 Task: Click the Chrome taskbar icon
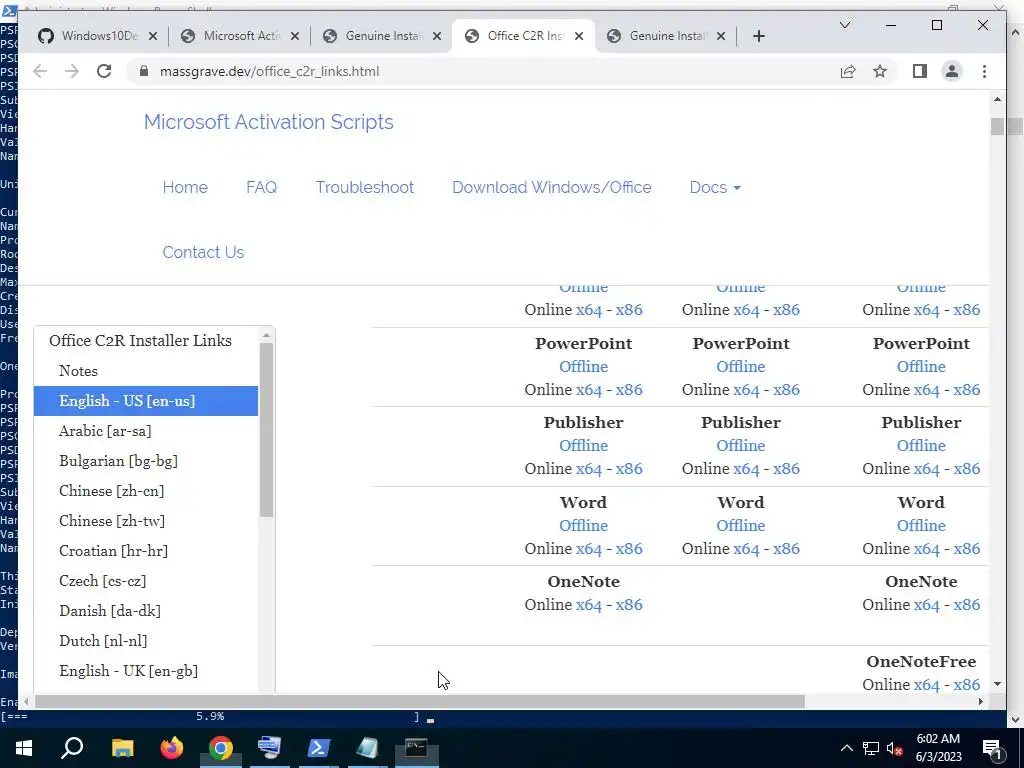tap(221, 748)
